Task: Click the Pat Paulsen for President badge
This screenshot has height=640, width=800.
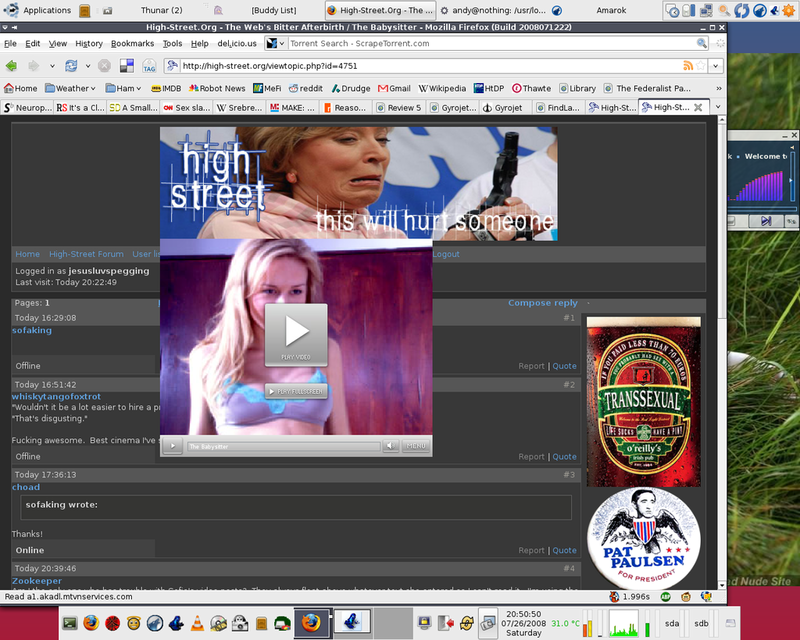Action: [x=643, y=539]
